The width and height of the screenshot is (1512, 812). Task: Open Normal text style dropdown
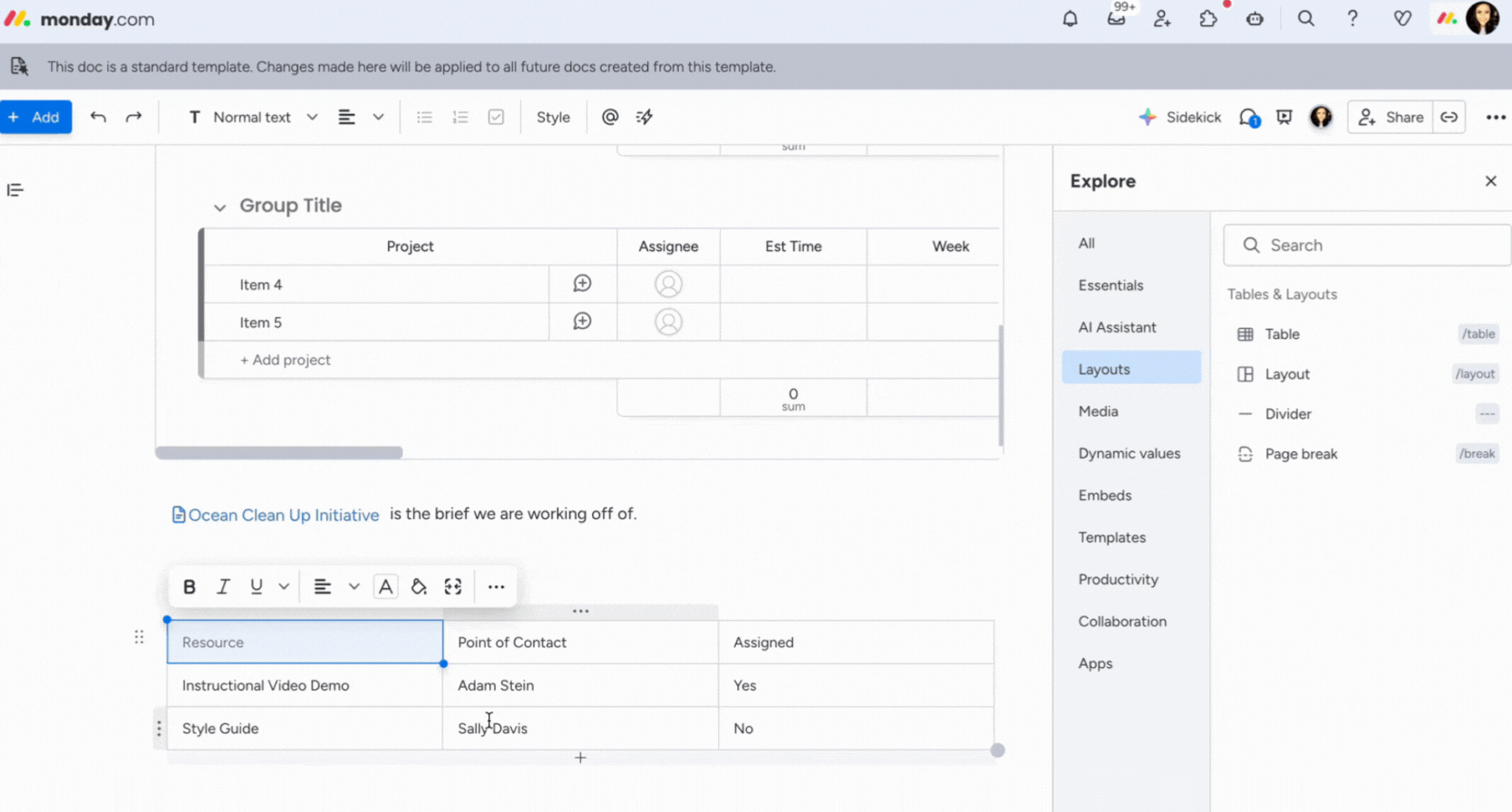(x=253, y=117)
